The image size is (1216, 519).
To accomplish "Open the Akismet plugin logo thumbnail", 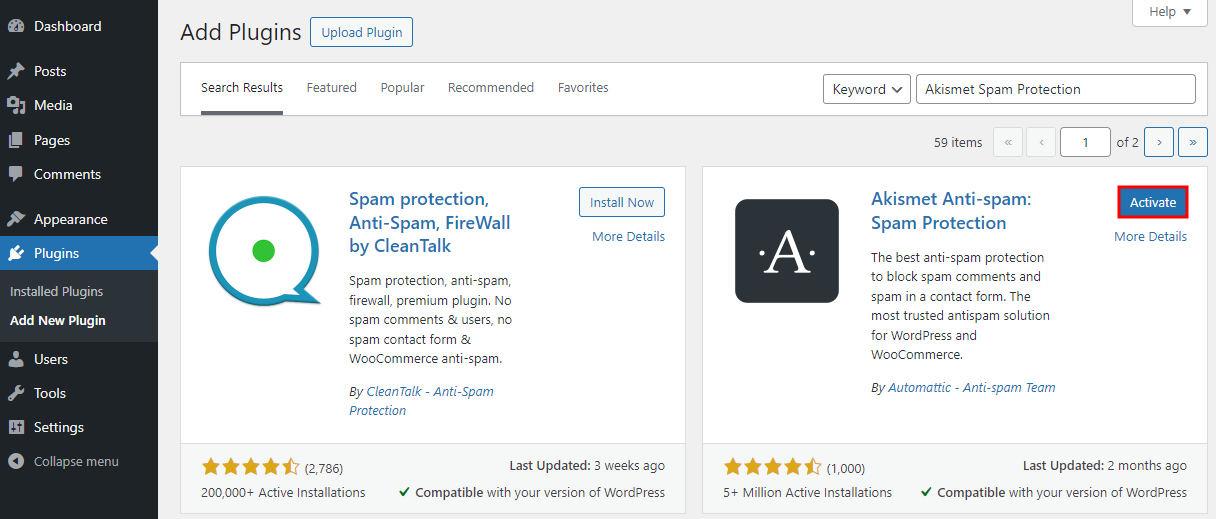I will (x=786, y=251).
